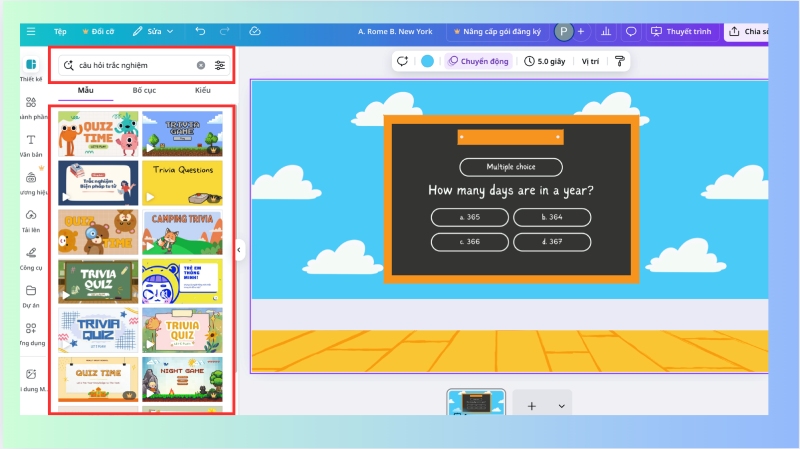Open the blue background color swatch
Screen dimensions: 800x449
click(428, 61)
